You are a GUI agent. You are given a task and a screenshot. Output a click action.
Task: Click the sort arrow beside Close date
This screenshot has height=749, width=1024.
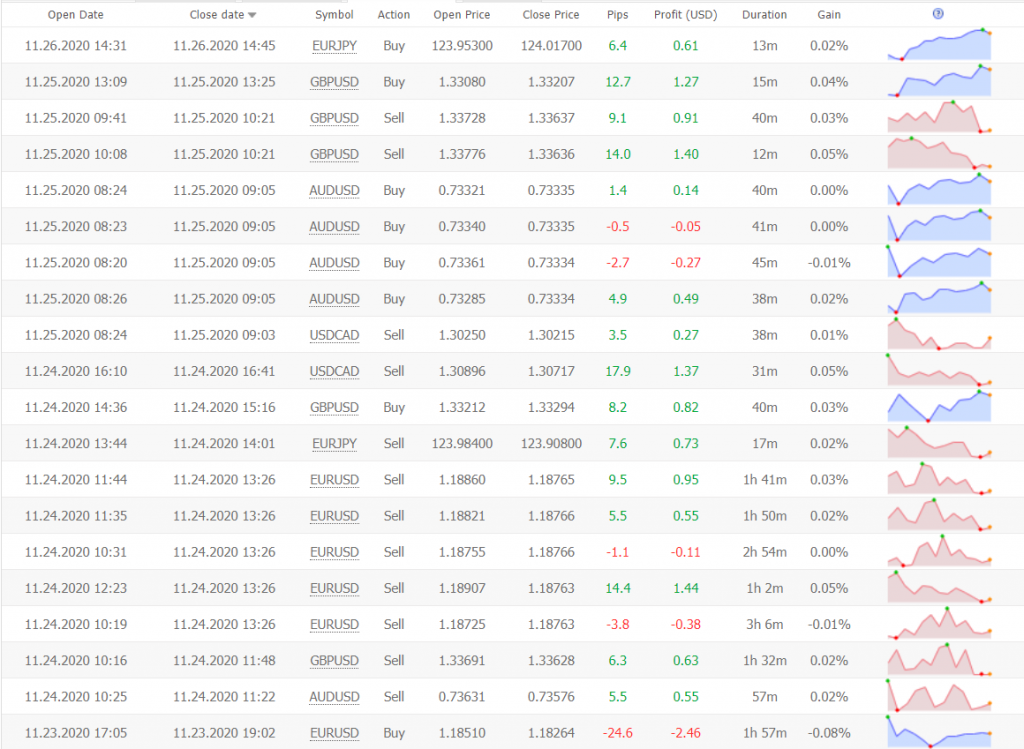(x=252, y=15)
